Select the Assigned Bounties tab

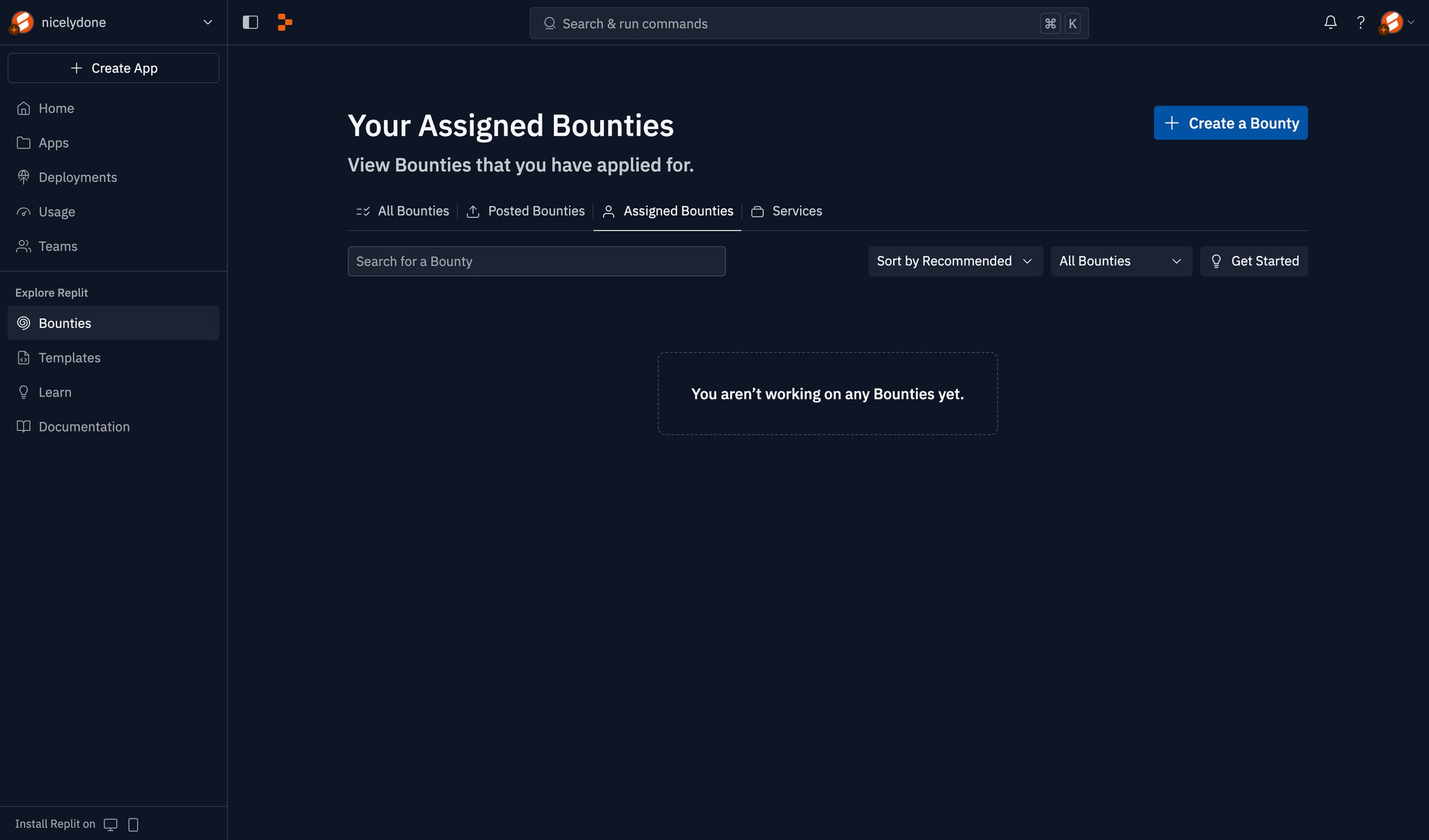667,211
